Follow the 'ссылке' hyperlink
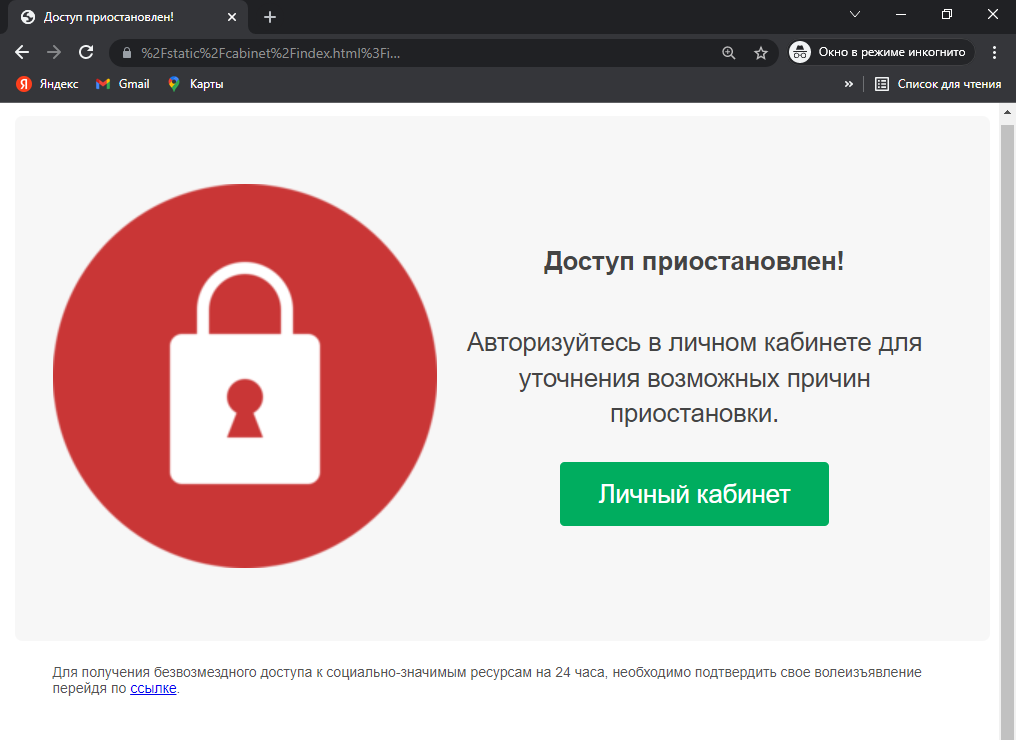The width and height of the screenshot is (1016, 740). pyautogui.click(x=153, y=688)
